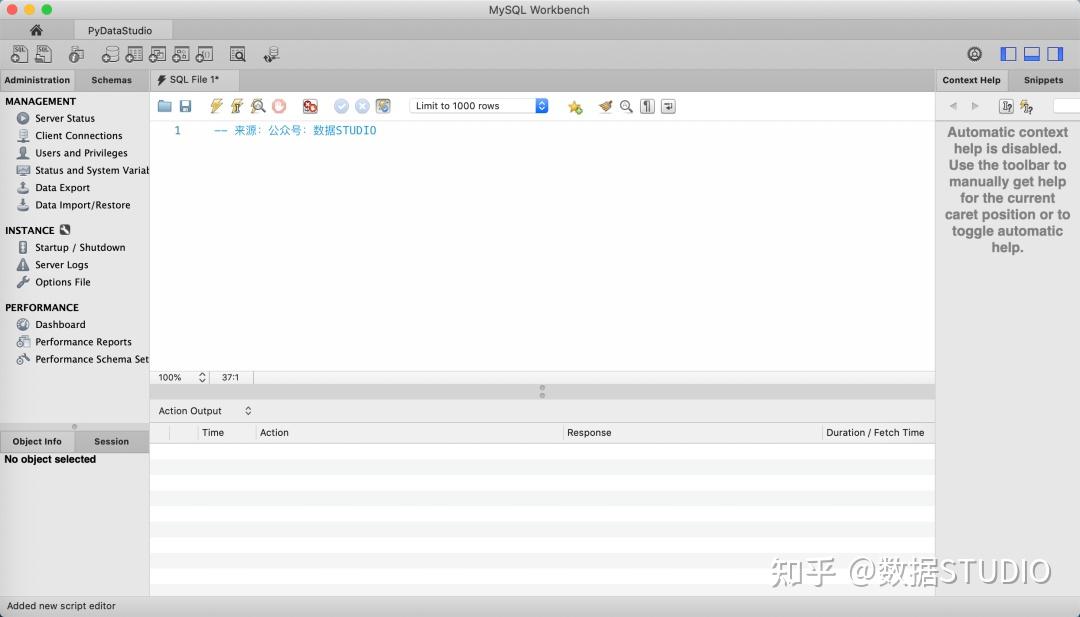Go forward in context help history
The image size is (1080, 617).
tap(975, 106)
